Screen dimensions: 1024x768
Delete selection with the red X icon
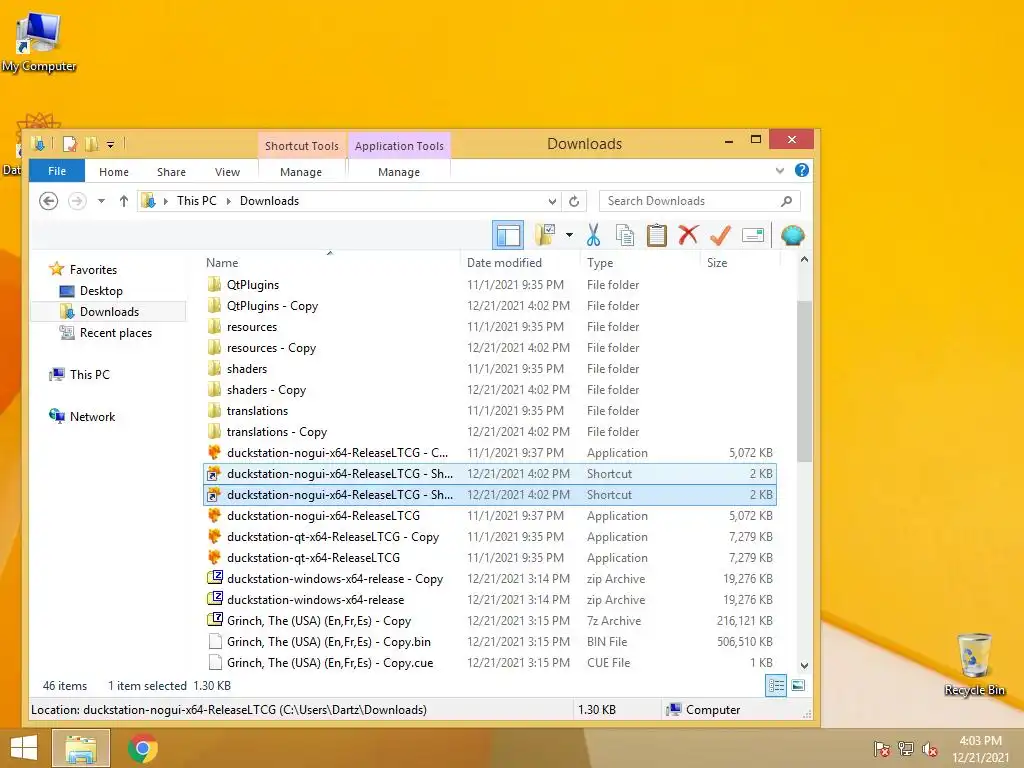(688, 234)
